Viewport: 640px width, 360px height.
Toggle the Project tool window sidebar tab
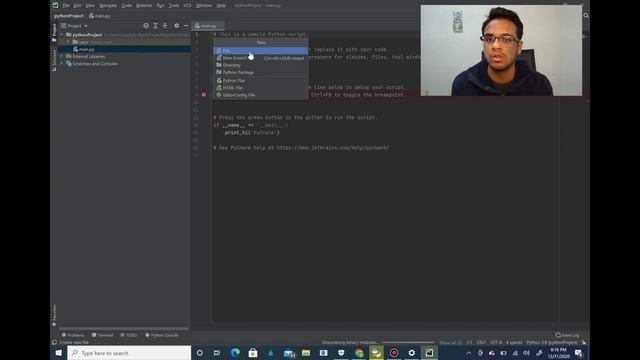54,33
